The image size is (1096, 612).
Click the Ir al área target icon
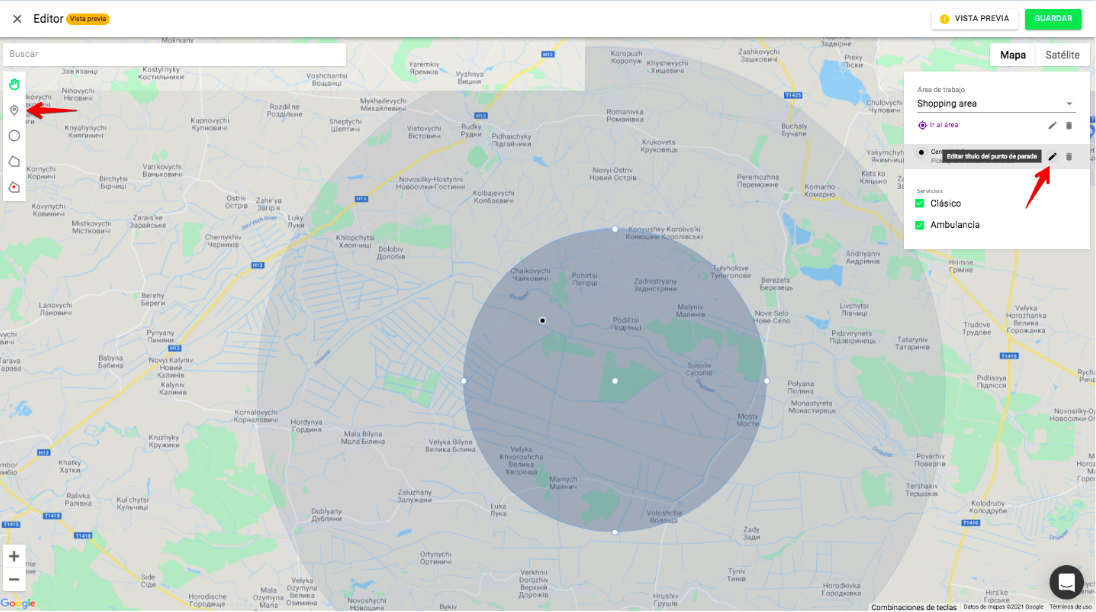coord(922,125)
